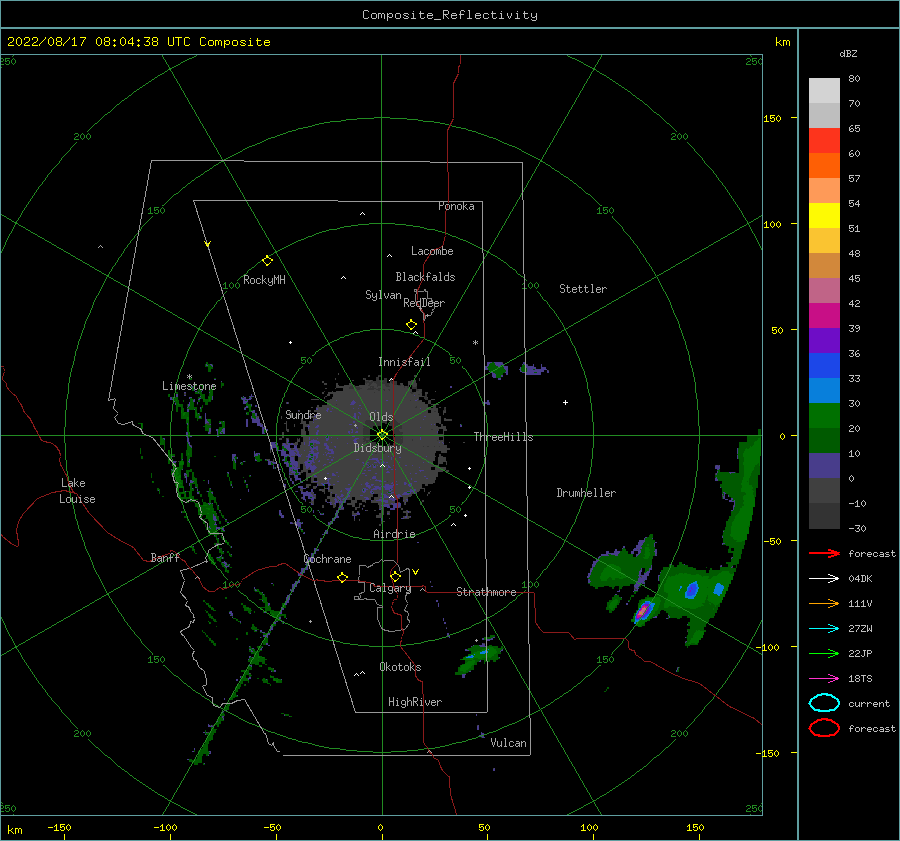Click the RedDeer city label

pos(424,303)
